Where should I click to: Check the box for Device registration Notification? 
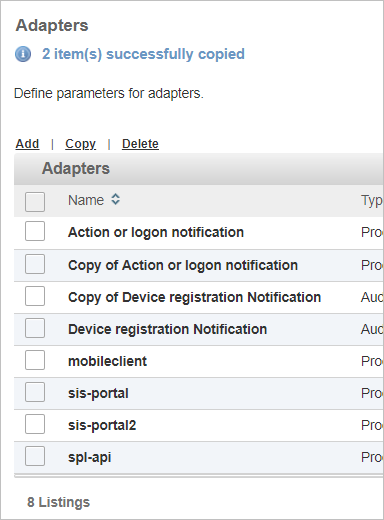click(x=35, y=328)
